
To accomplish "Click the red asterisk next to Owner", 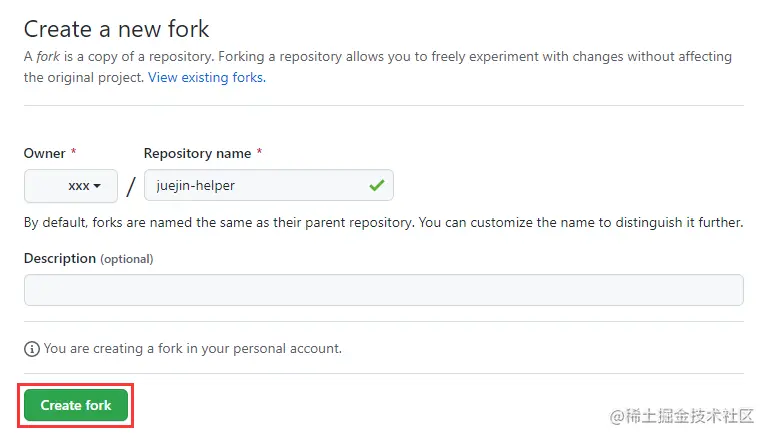I will (x=73, y=153).
